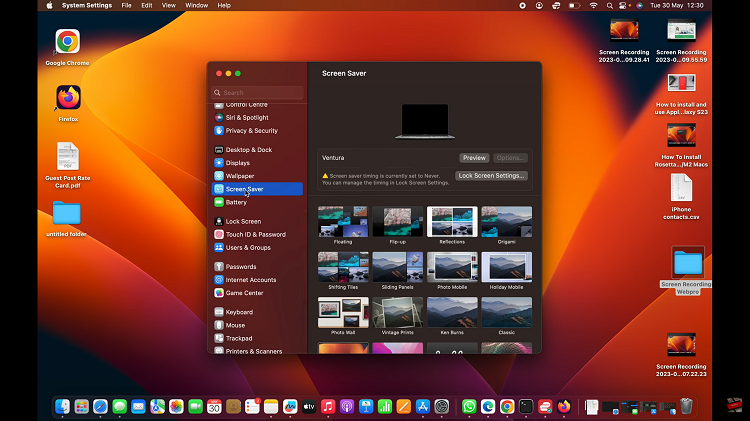Click Siri icon in menu bar
The image size is (750, 421).
(640, 5)
